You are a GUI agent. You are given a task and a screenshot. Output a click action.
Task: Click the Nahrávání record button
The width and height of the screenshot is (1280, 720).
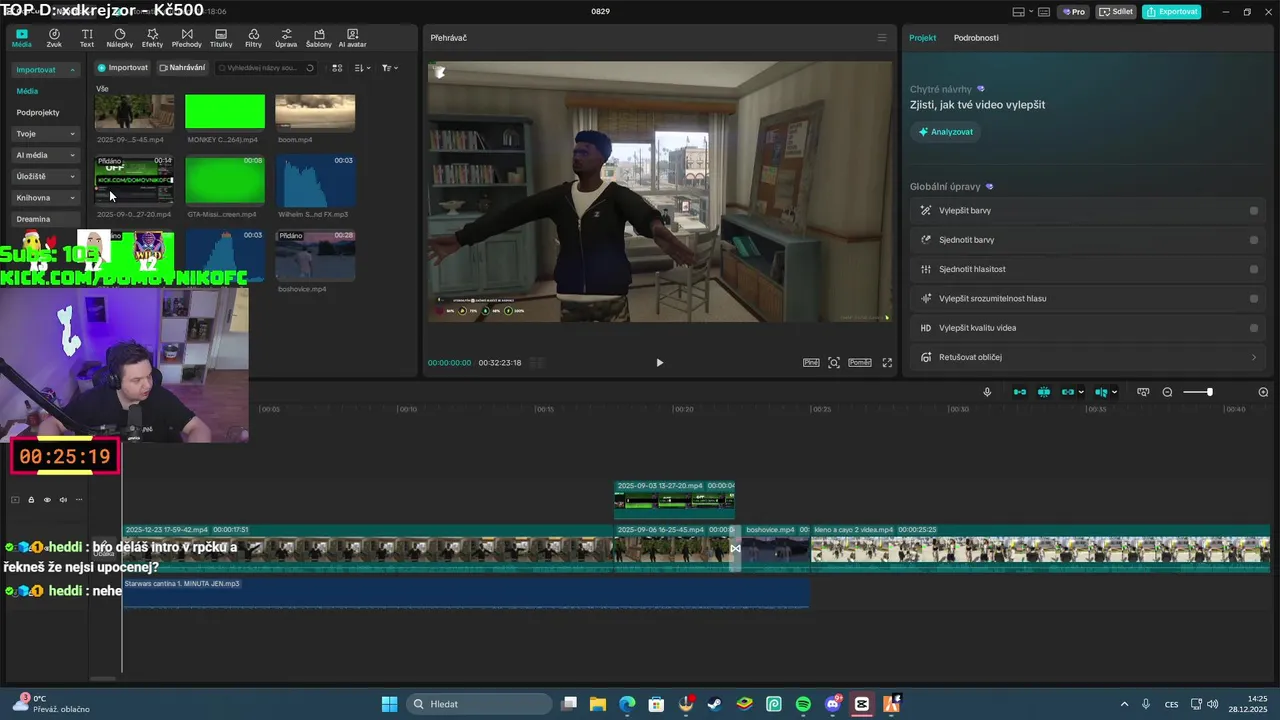click(x=182, y=68)
